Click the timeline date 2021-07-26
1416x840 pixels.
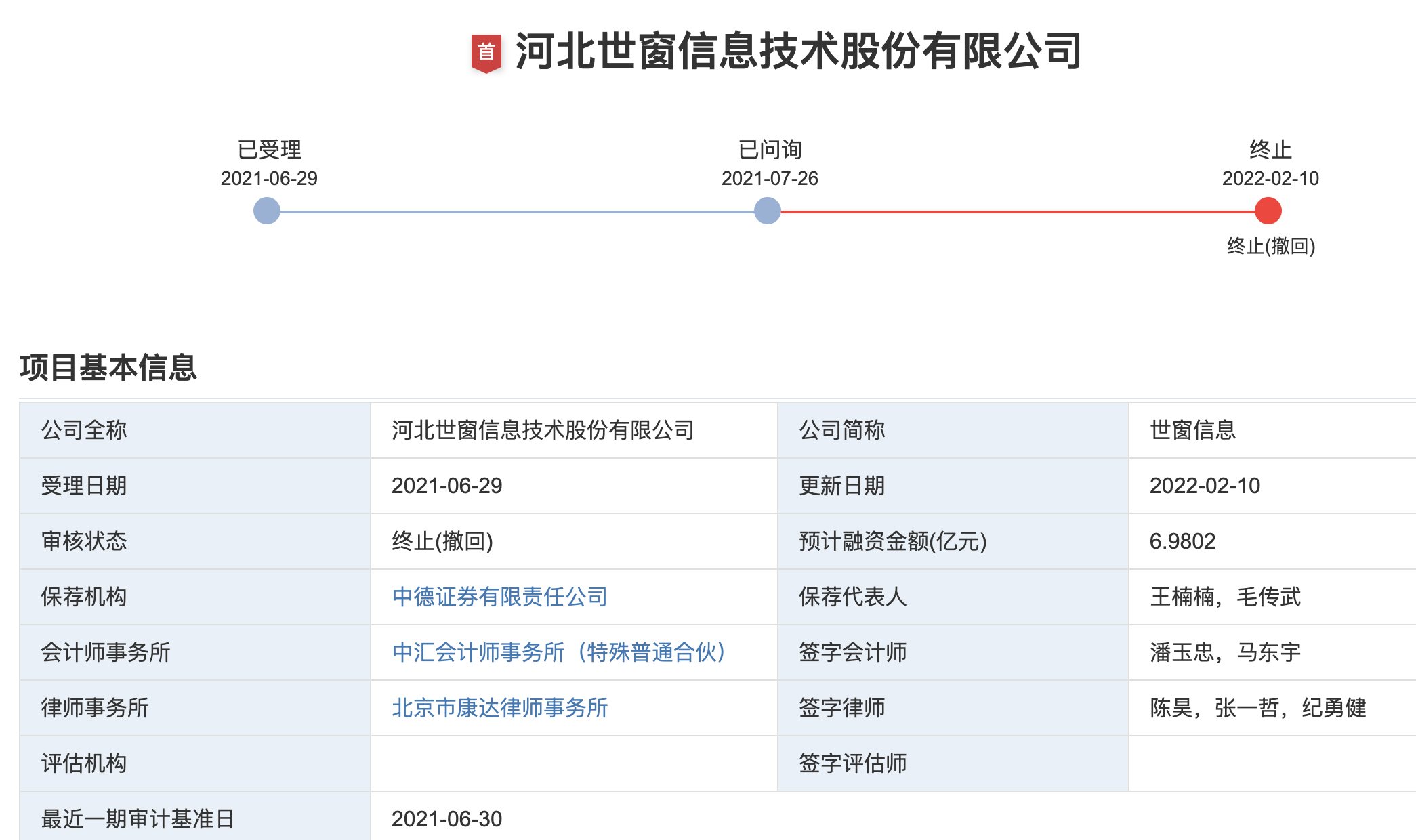click(770, 179)
